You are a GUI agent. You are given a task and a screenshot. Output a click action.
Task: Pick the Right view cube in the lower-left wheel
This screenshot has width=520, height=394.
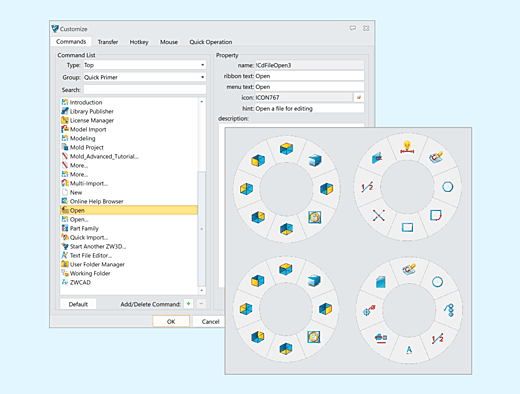pyautogui.click(x=325, y=309)
